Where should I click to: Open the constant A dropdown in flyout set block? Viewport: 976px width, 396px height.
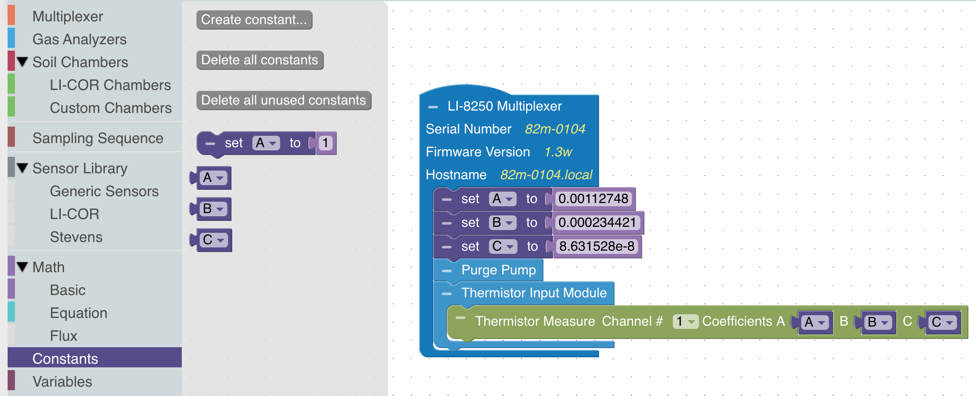tap(266, 143)
